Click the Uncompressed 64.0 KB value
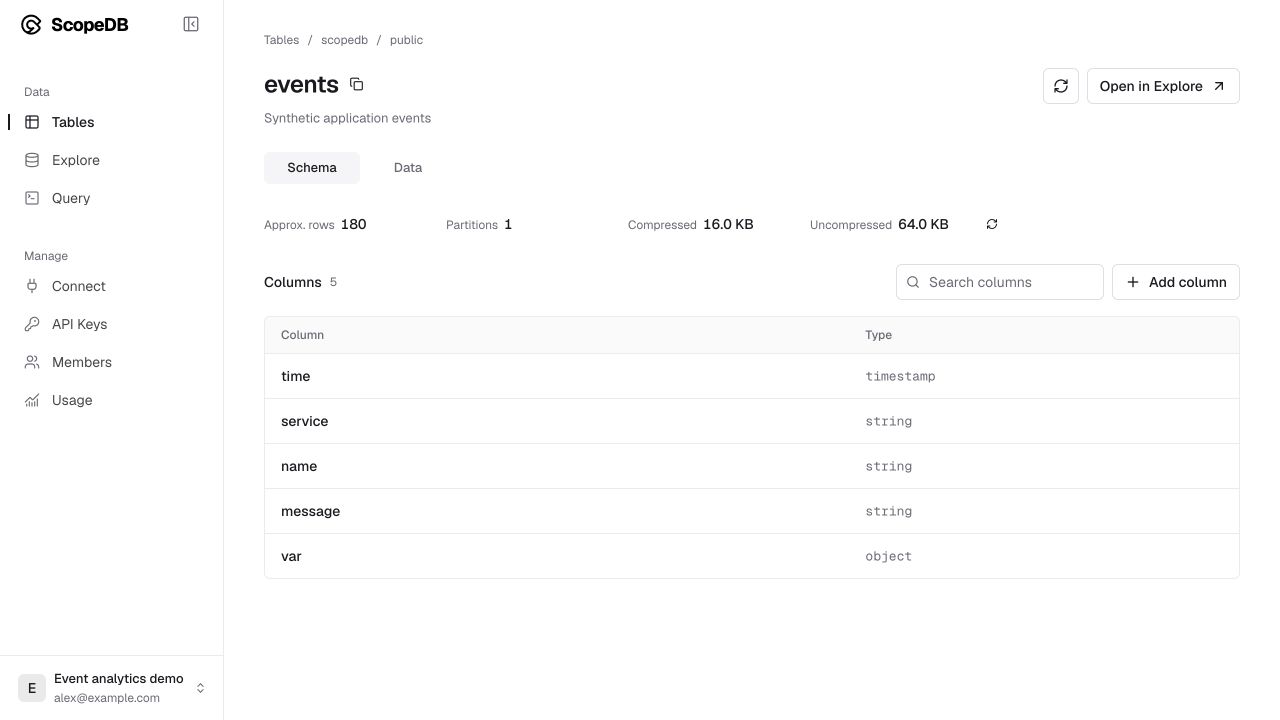The image size is (1280, 720). [923, 224]
